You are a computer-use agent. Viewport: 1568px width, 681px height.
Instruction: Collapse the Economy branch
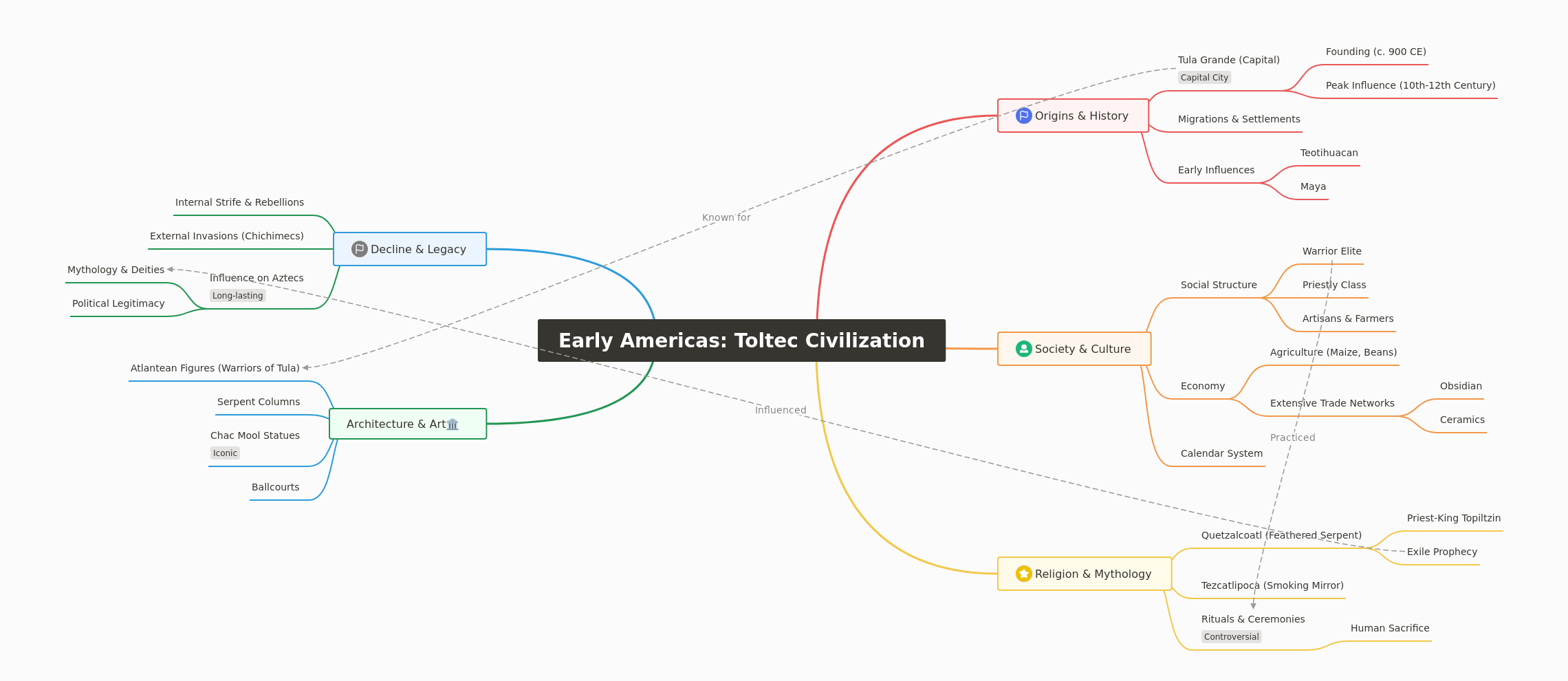(1202, 386)
